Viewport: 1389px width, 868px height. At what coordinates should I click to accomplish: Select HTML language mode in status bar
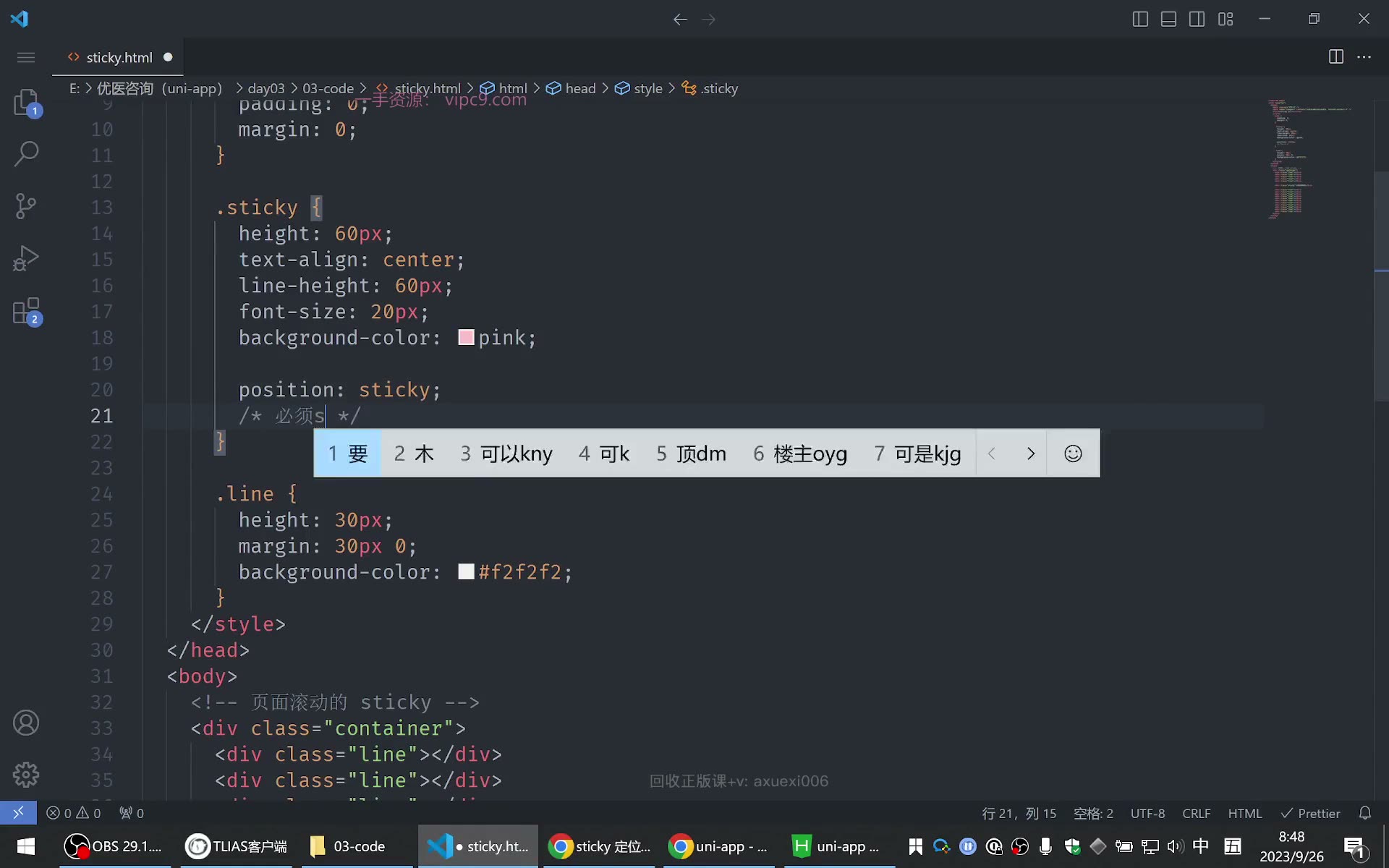point(1245,813)
